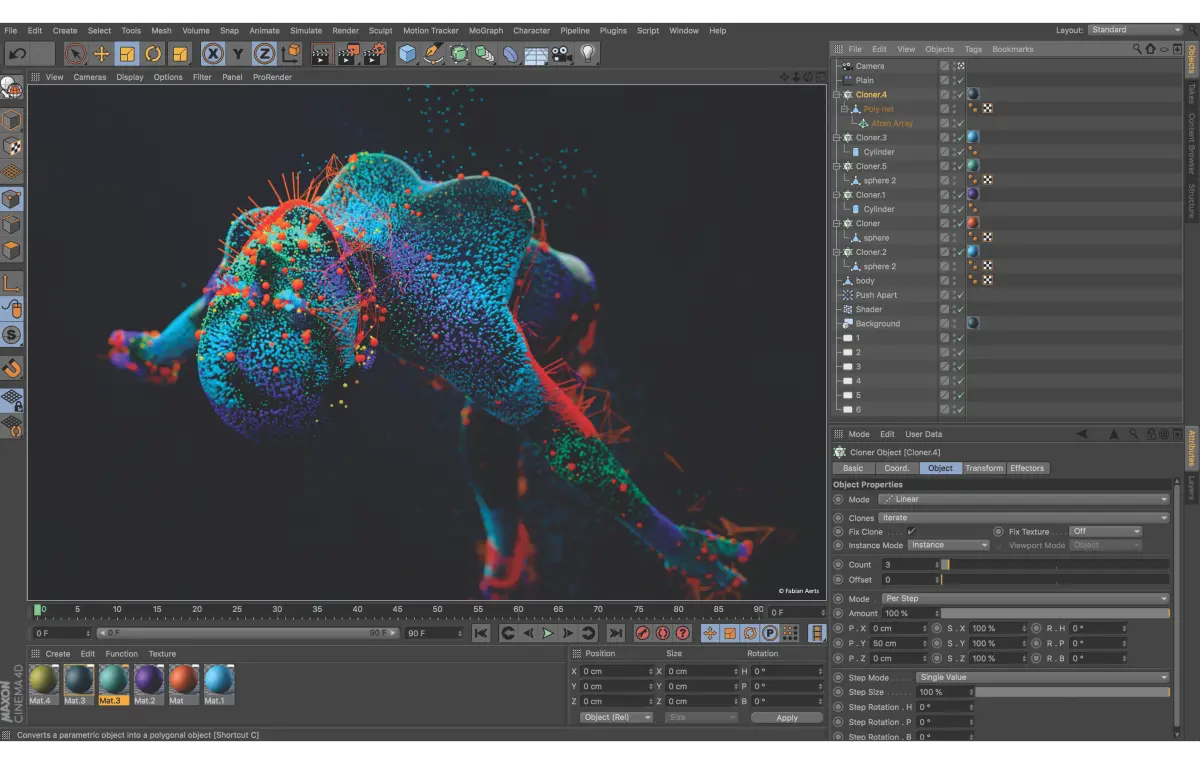Viewport: 1200px width, 764px height.
Task: Open the Object (Rel) coordinate dropdown
Action: [x=617, y=718]
